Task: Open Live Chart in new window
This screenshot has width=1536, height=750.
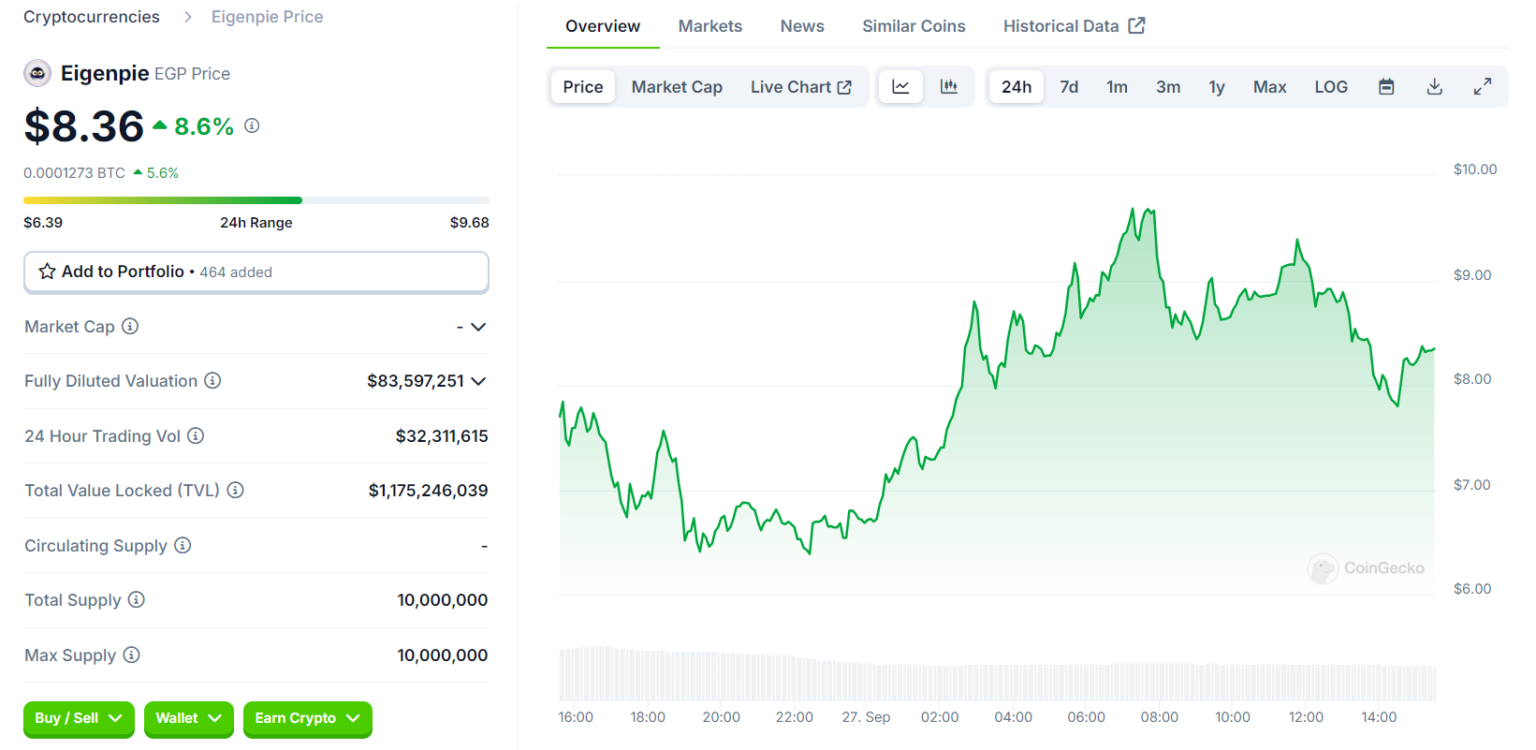Action: coord(800,87)
